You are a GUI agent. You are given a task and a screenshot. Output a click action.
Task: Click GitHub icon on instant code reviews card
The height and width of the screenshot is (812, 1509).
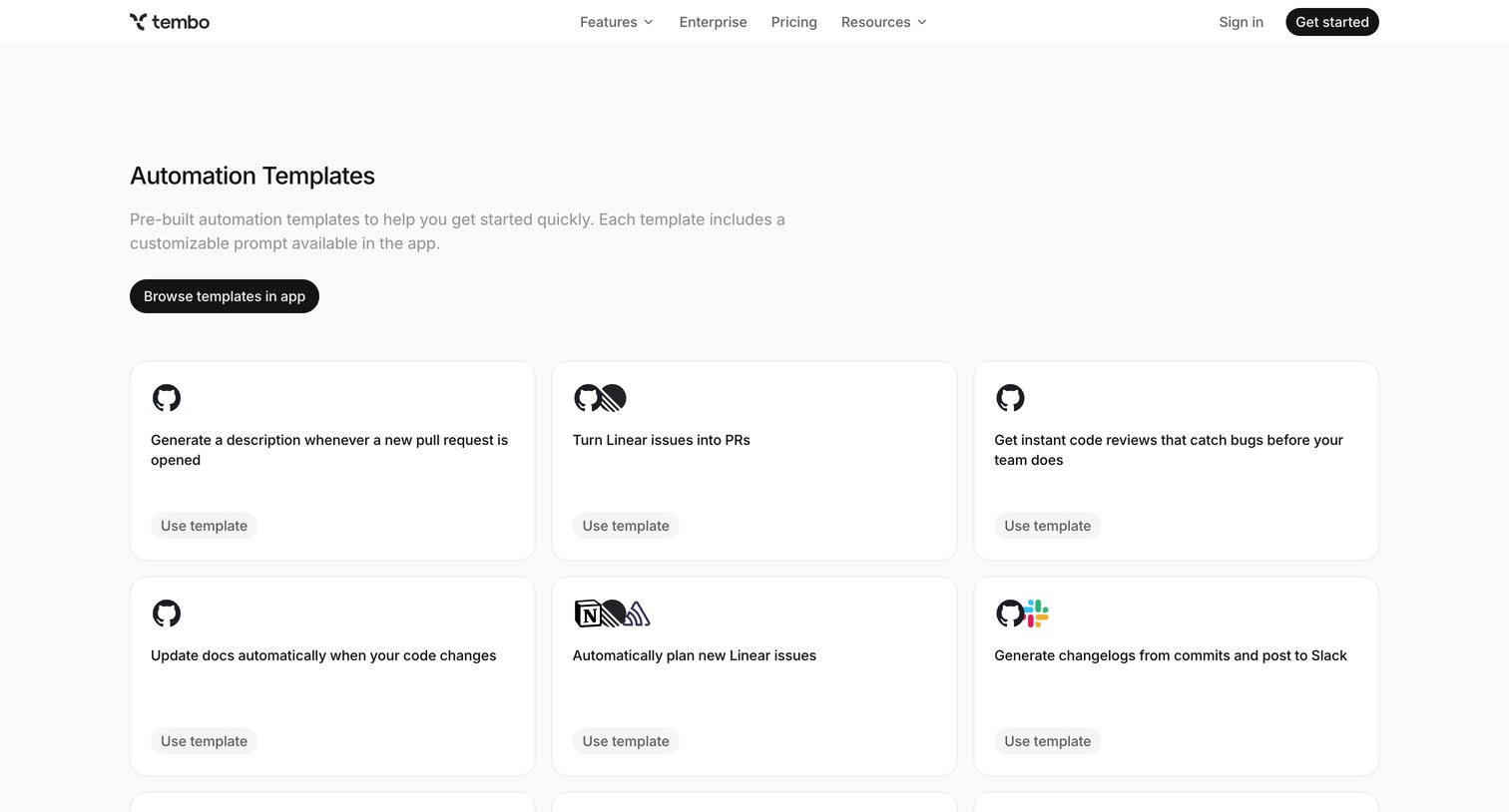point(1010,398)
